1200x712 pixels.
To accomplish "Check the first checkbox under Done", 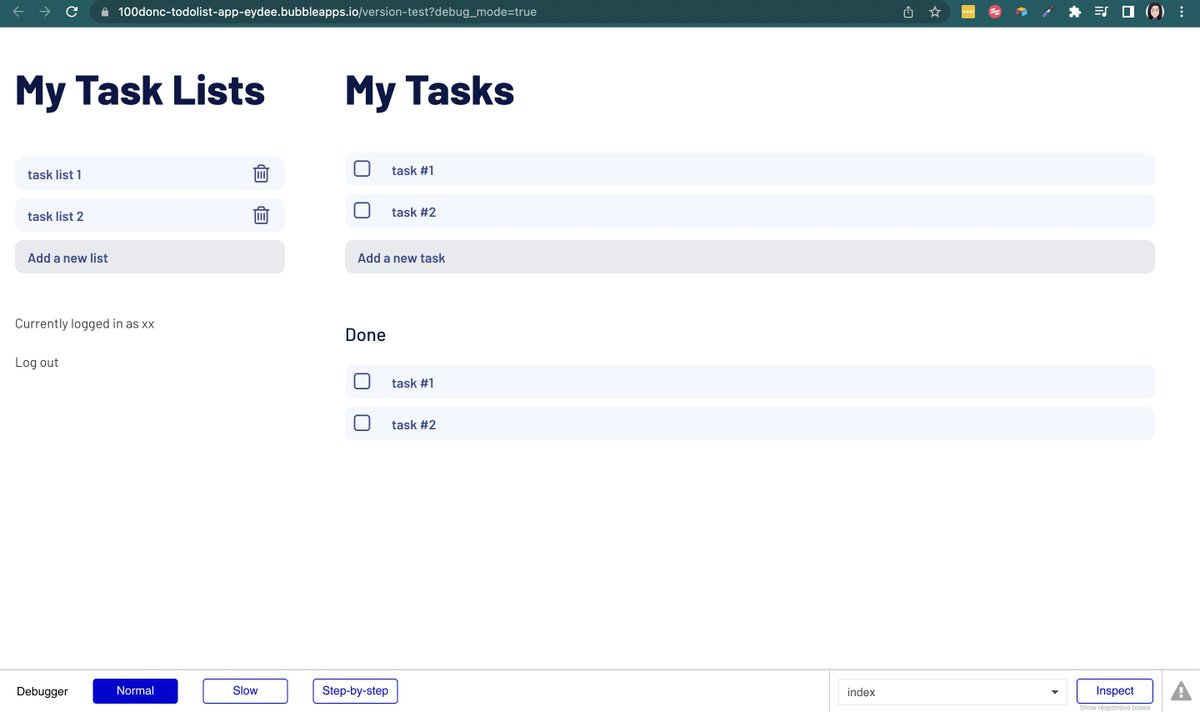I will [x=361, y=381].
